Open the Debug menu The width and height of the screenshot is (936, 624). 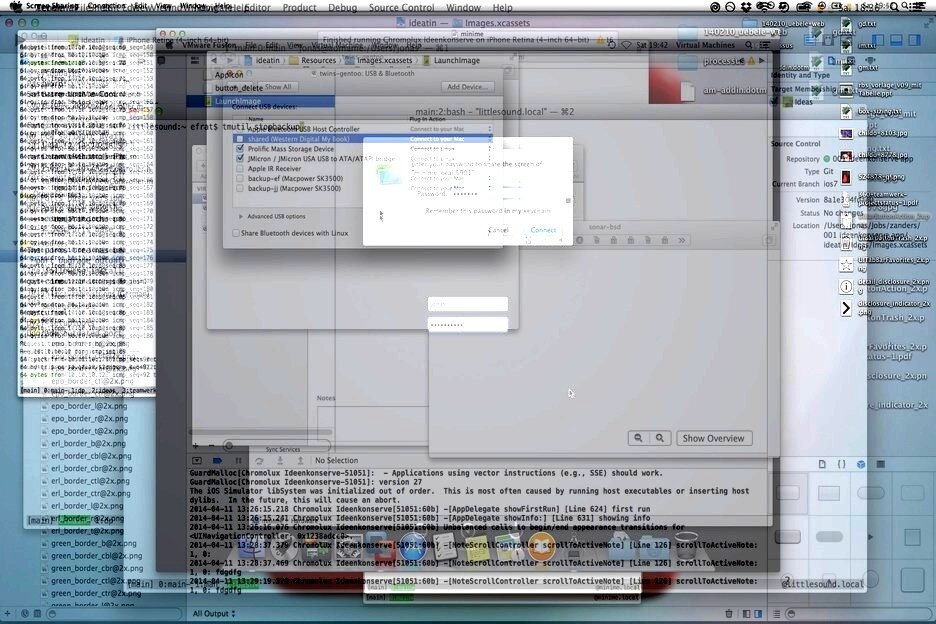tap(343, 8)
